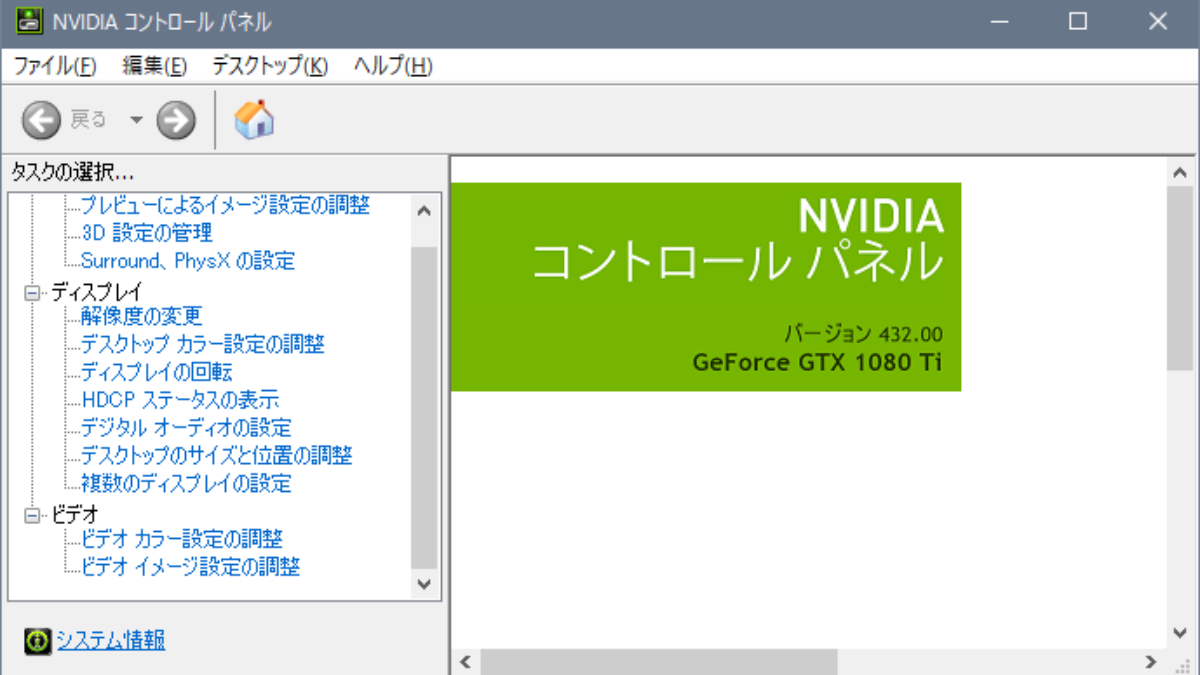The image size is (1200, 675).
Task: Click the システム情報 icon
Action: (x=37, y=640)
